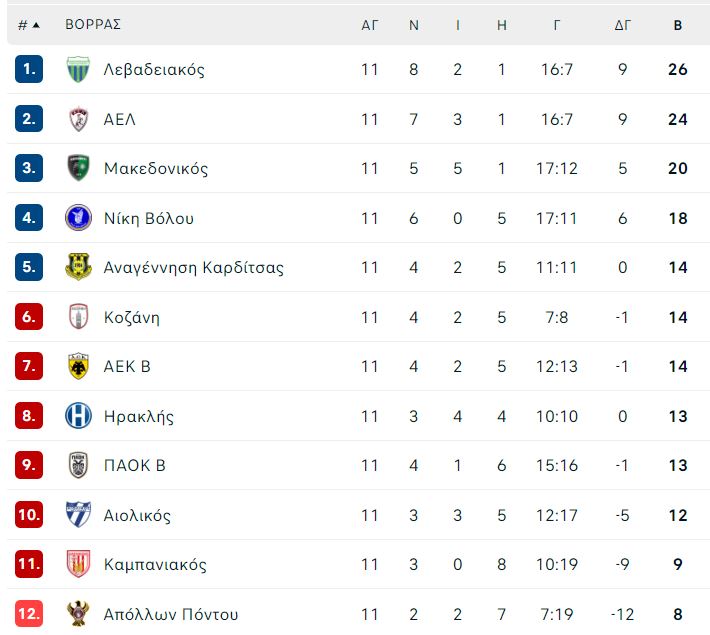Sort by goal difference ΔΓ header
This screenshot has height=635, width=710.
(623, 25)
